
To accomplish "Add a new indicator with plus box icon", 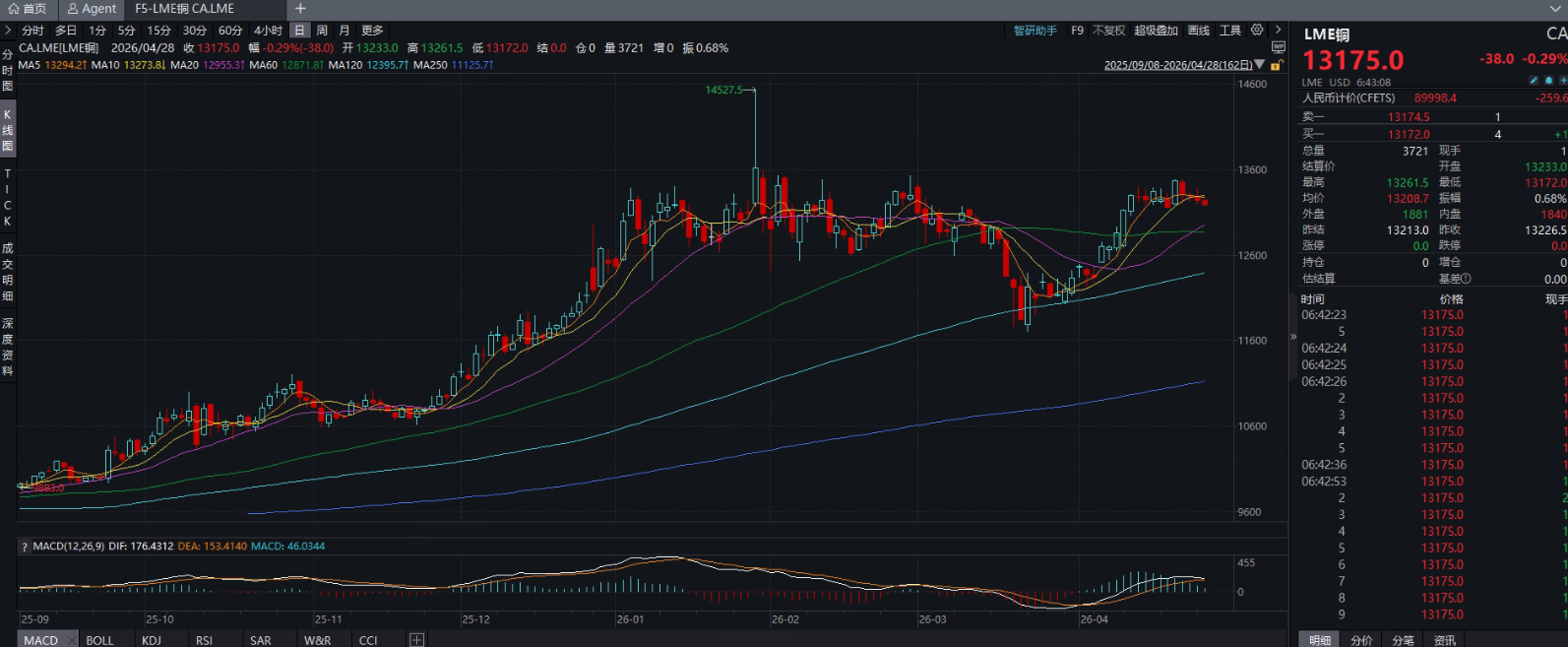I will [417, 640].
